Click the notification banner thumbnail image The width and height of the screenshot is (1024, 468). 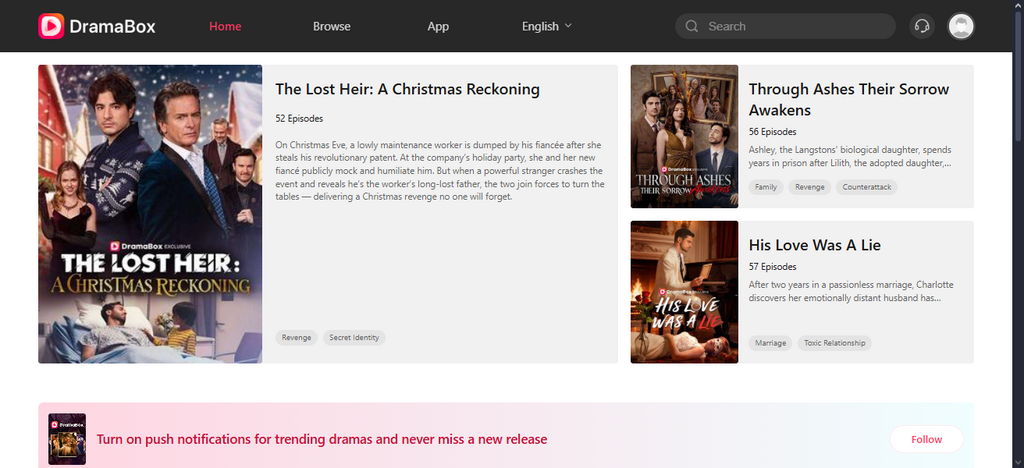pos(67,439)
